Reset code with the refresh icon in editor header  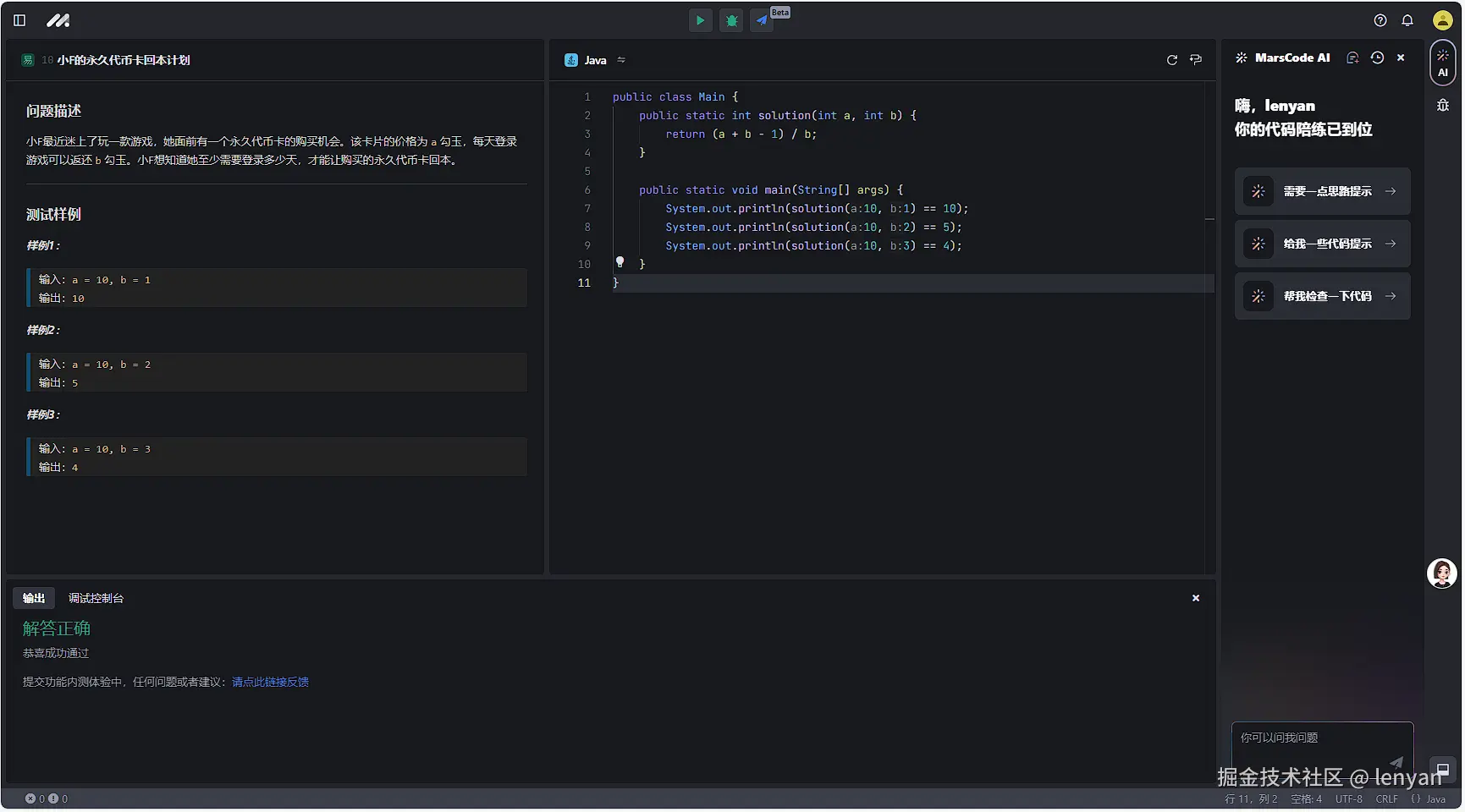point(1172,60)
